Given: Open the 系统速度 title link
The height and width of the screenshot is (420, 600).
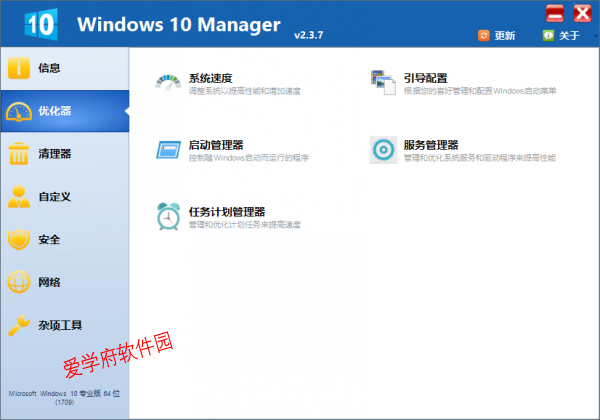Looking at the screenshot, I should coord(210,78).
